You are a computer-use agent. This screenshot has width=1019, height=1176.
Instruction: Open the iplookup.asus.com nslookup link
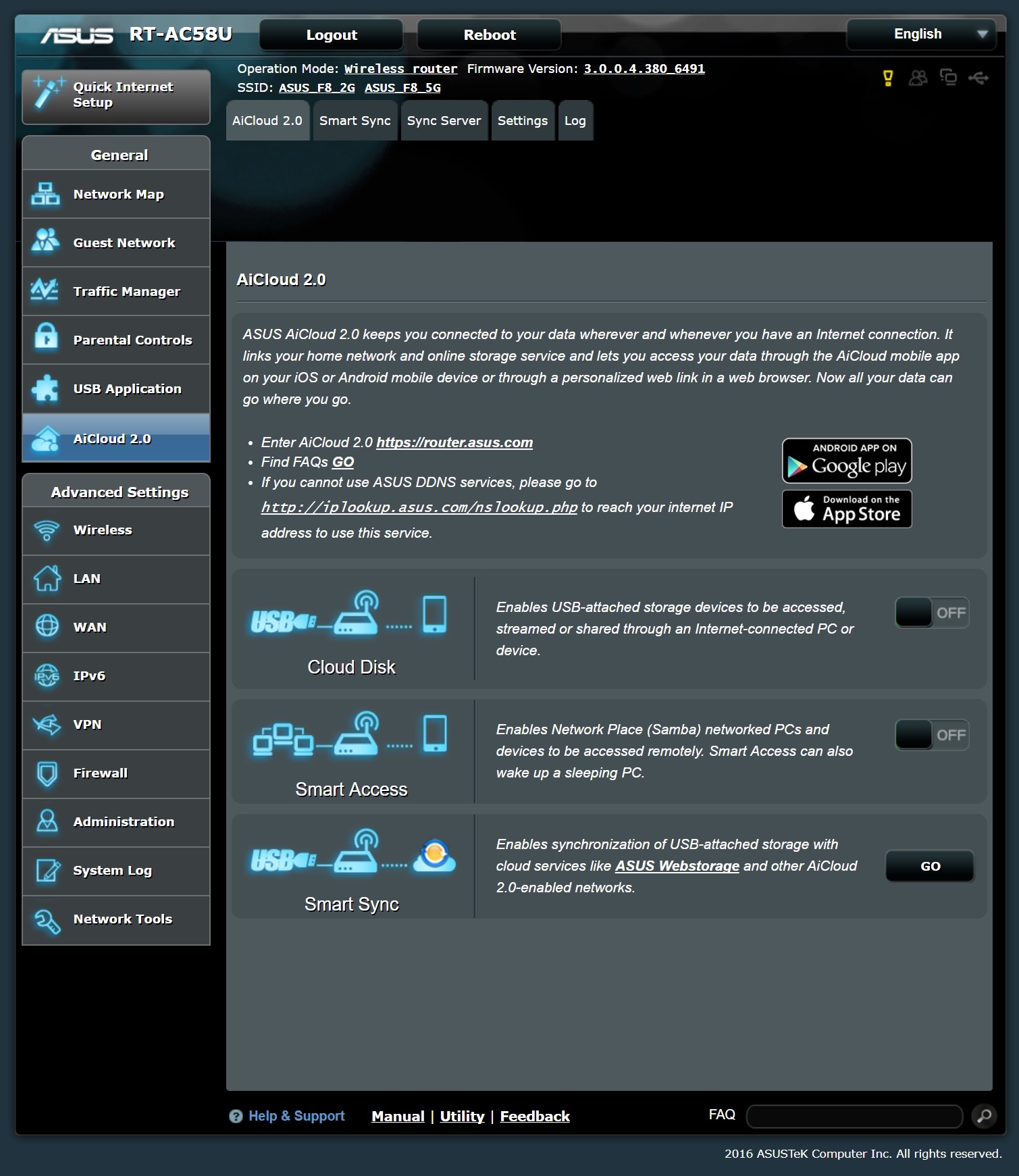419,507
